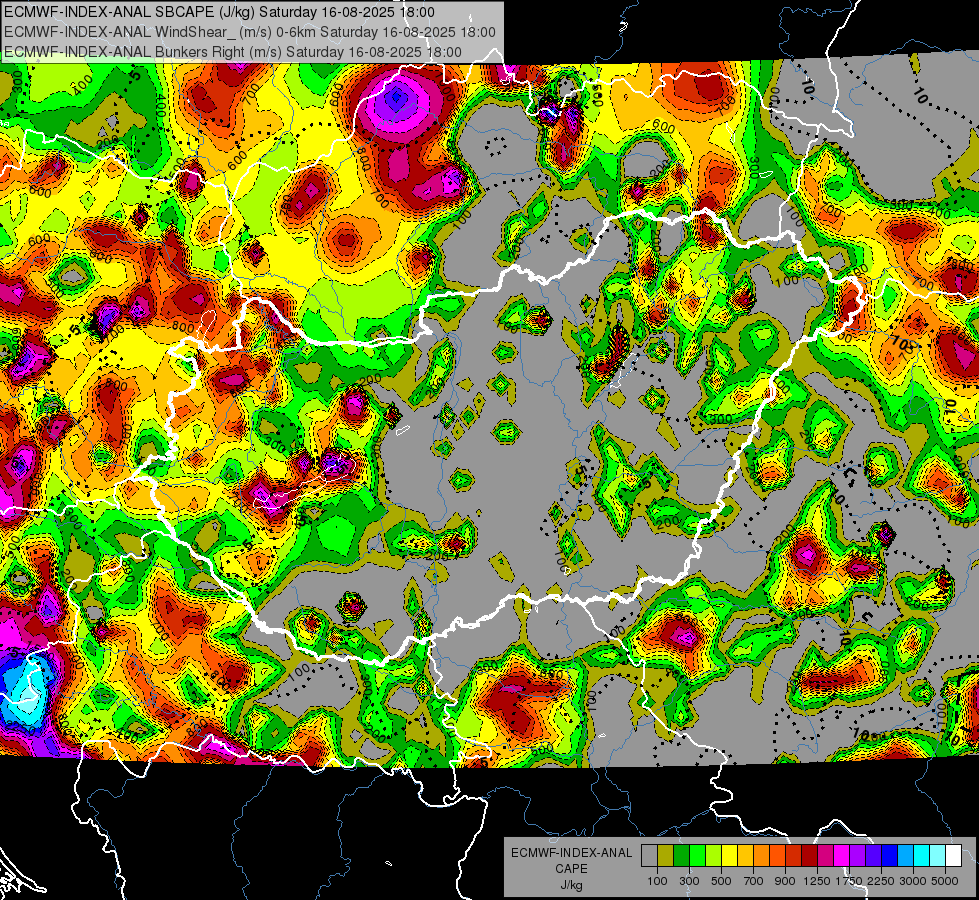Select the SBCAPE (J/kg) title line

(x=219, y=12)
